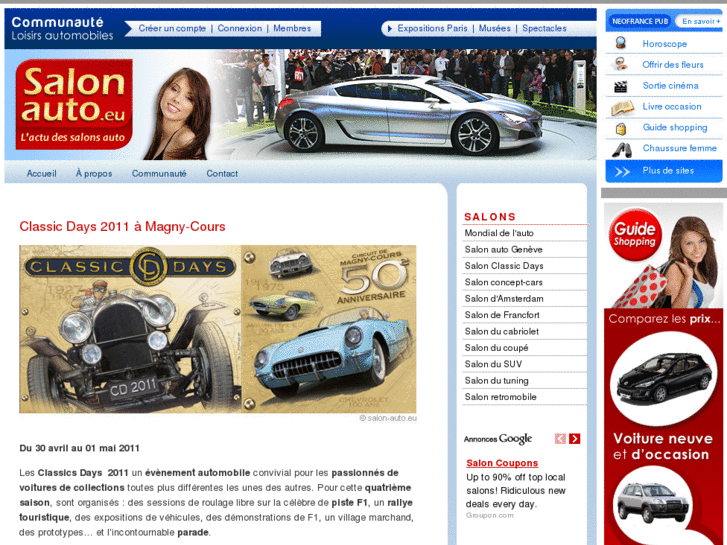Click Communauté Loisirs automobiles header title
The height and width of the screenshot is (545, 727).
62,28
